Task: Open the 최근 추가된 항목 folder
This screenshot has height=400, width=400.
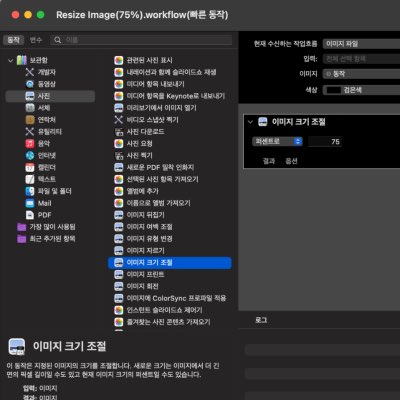Action: [x=47, y=239]
